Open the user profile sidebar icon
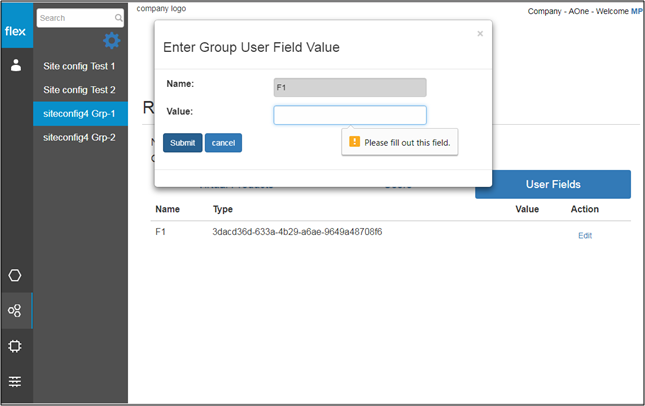Image resolution: width=645 pixels, height=406 pixels. pos(16,66)
